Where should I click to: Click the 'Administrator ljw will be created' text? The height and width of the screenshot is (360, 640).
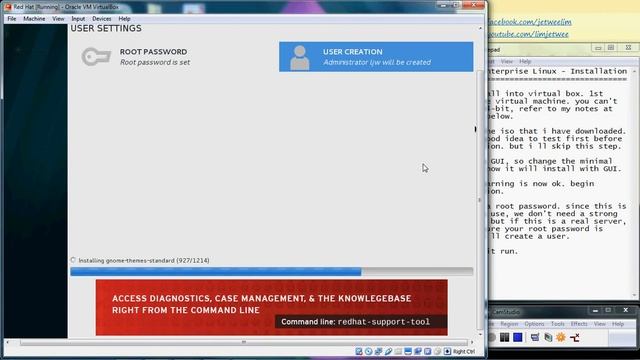[x=377, y=62]
